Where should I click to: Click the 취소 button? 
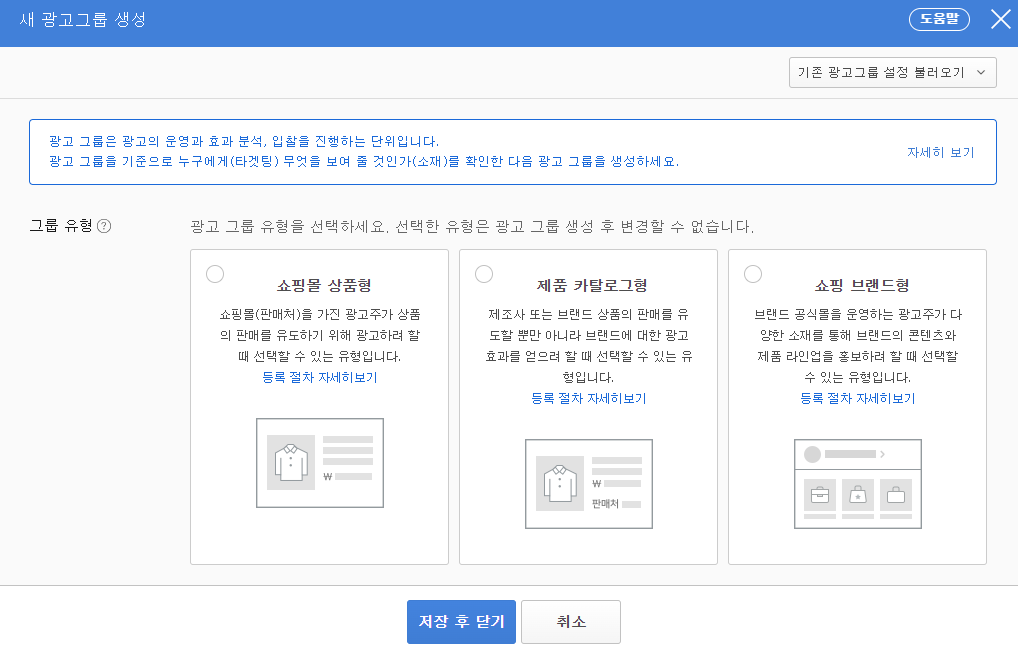[571, 622]
